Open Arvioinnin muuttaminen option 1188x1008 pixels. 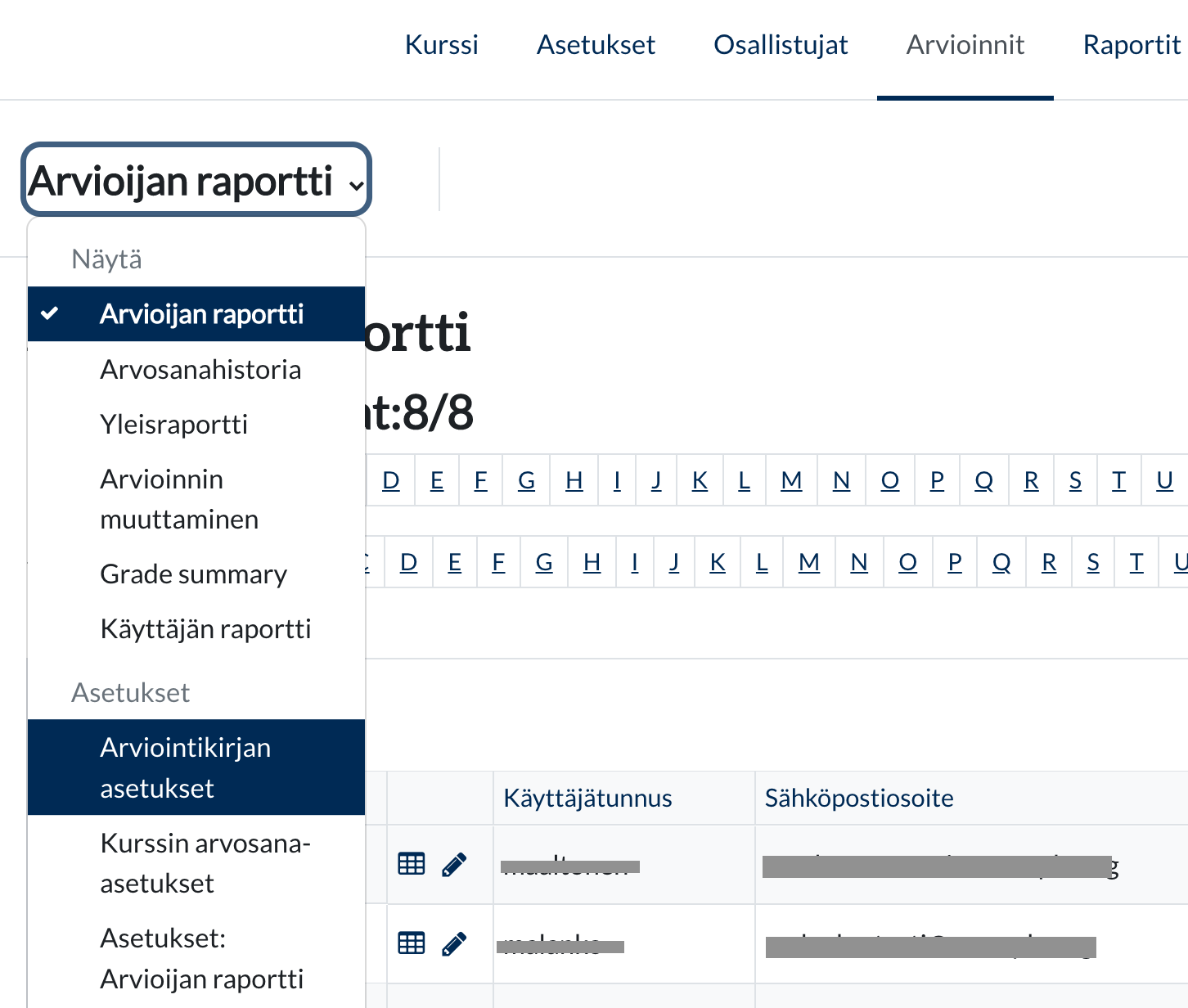179,499
